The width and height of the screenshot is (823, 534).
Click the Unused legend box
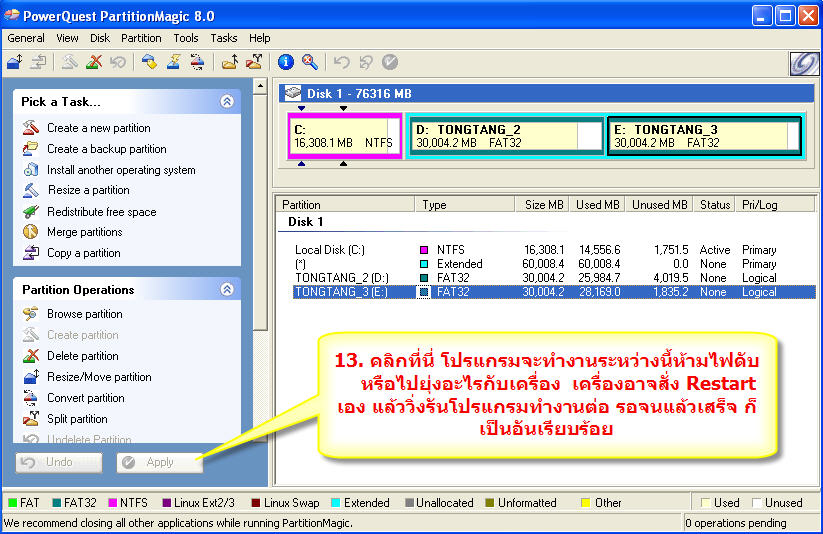coord(756,502)
